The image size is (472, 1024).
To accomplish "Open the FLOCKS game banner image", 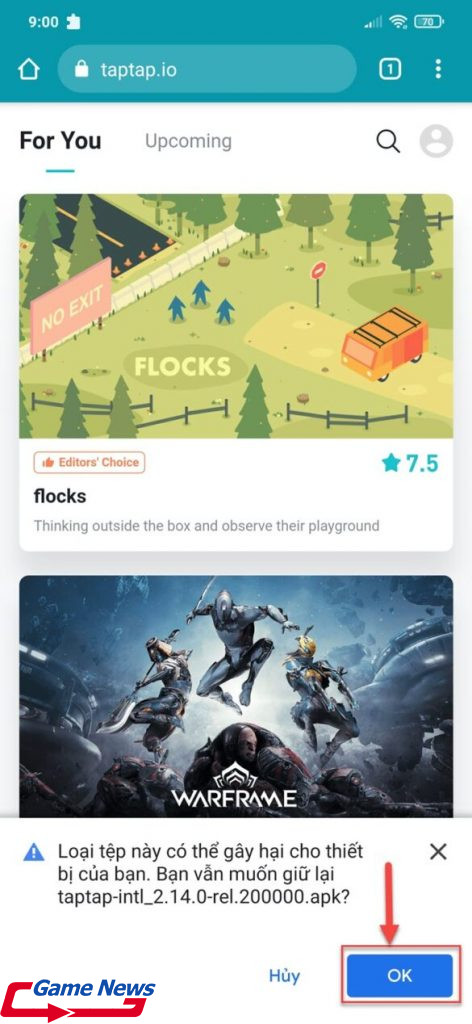I will coord(236,316).
